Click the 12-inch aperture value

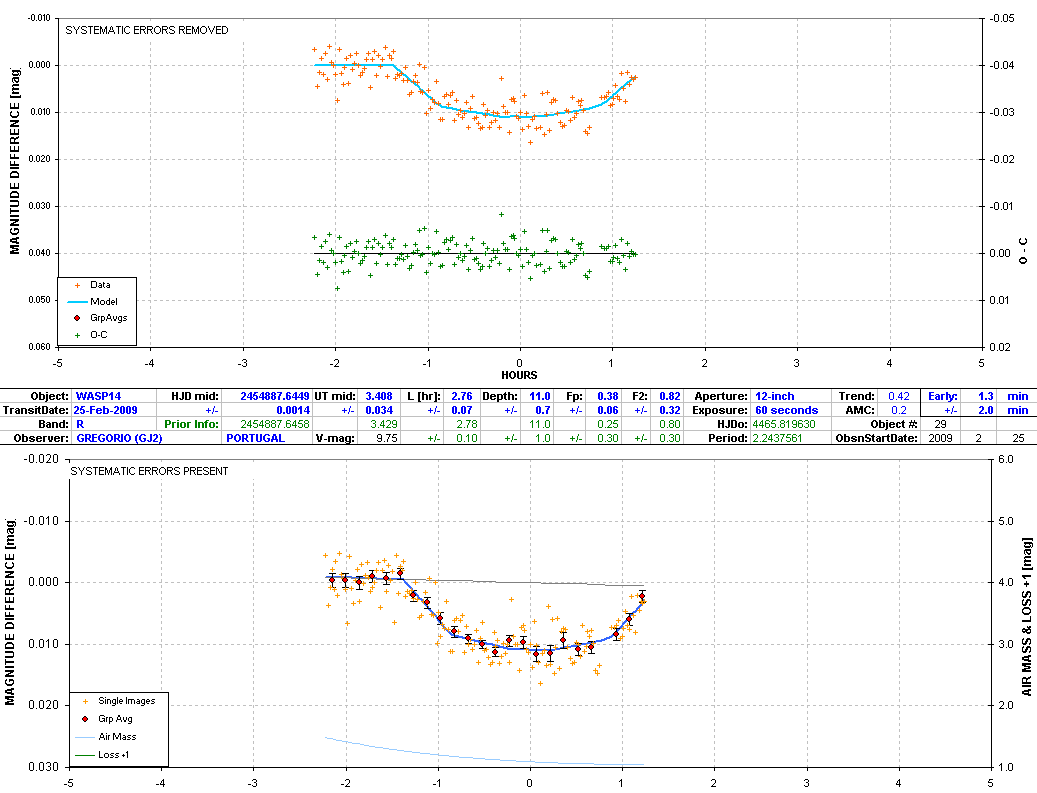pos(775,396)
